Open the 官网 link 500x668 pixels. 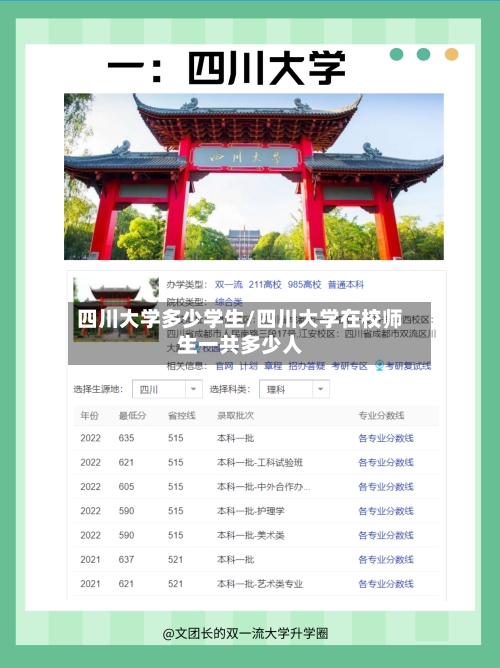tap(224, 366)
